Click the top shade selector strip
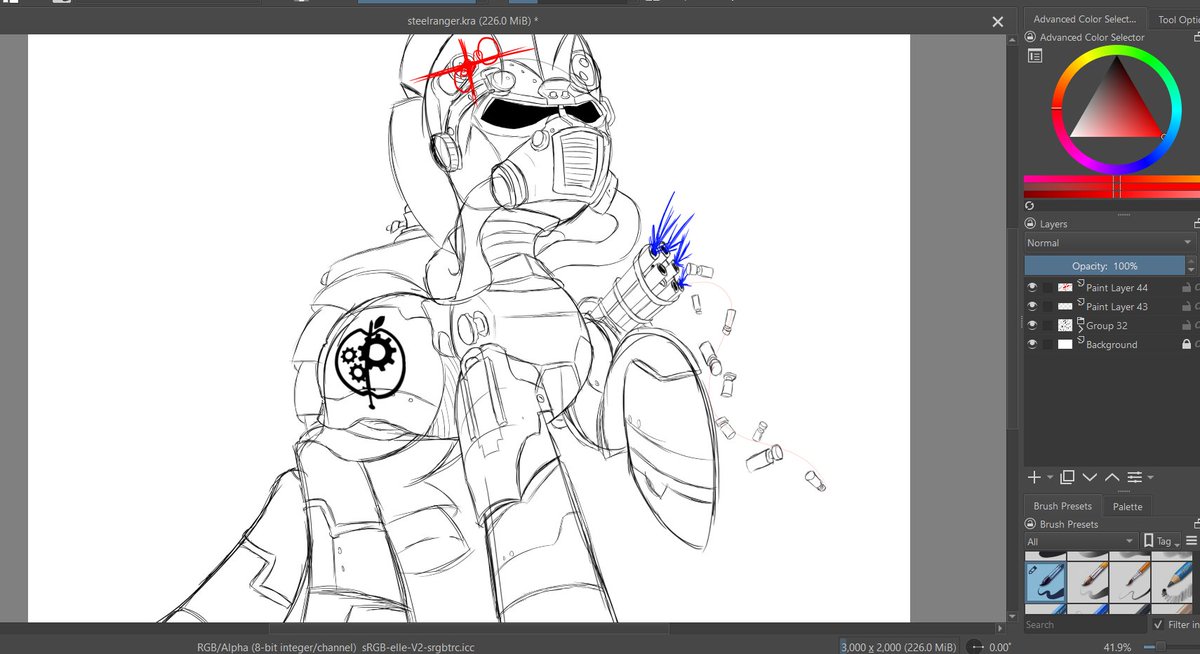 (1111, 179)
